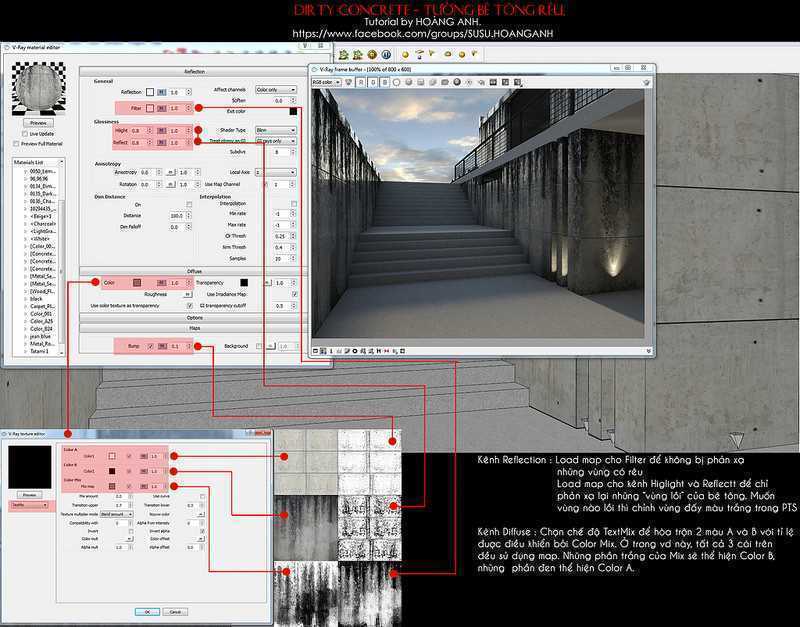Collapse the Maps section header
The image size is (800, 627).
click(194, 329)
